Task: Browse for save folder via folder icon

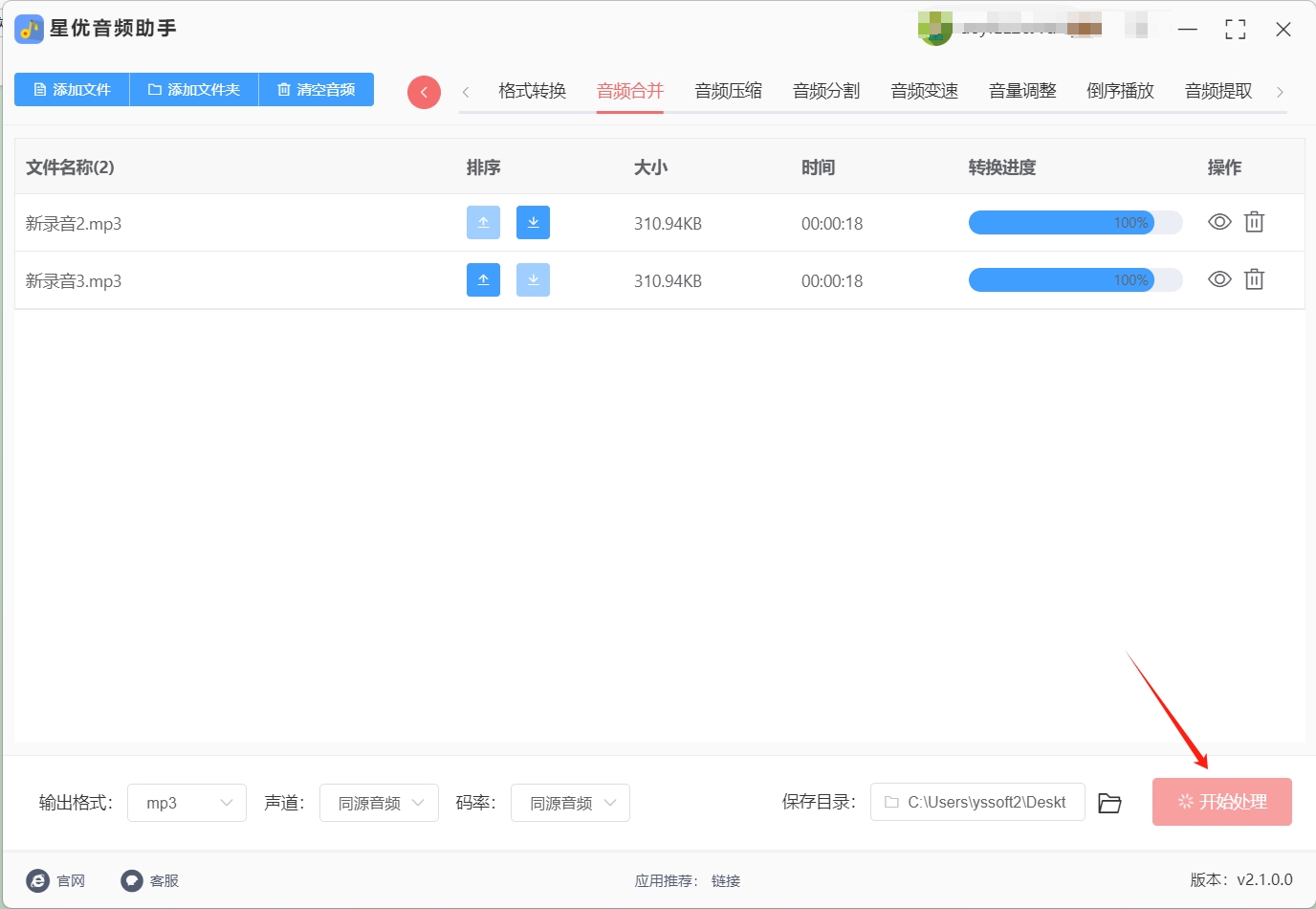Action: (x=1109, y=803)
